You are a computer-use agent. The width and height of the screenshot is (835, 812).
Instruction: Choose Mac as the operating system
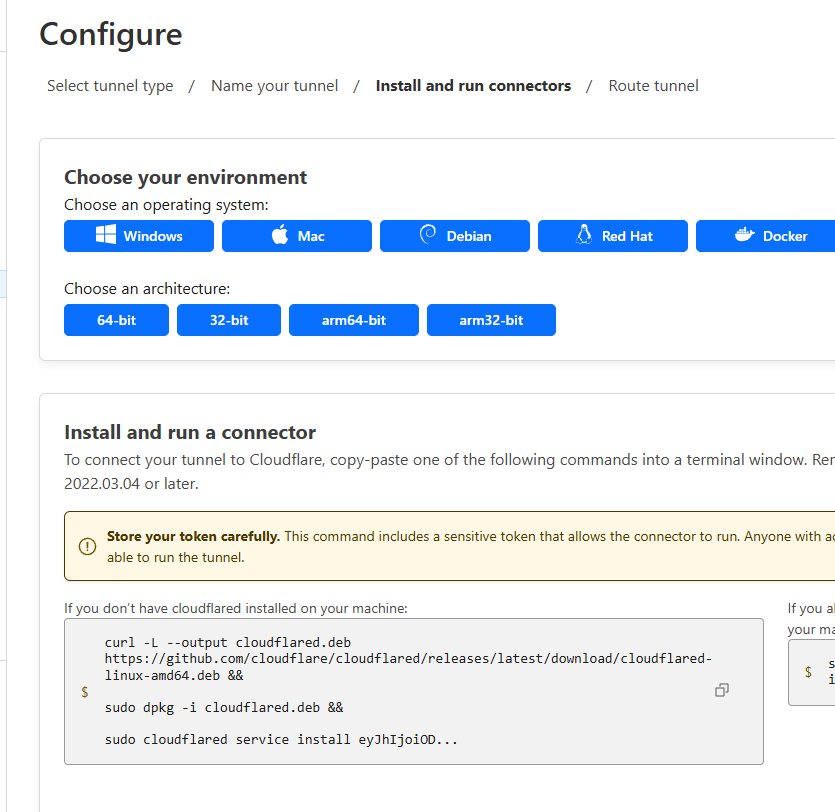pos(297,236)
